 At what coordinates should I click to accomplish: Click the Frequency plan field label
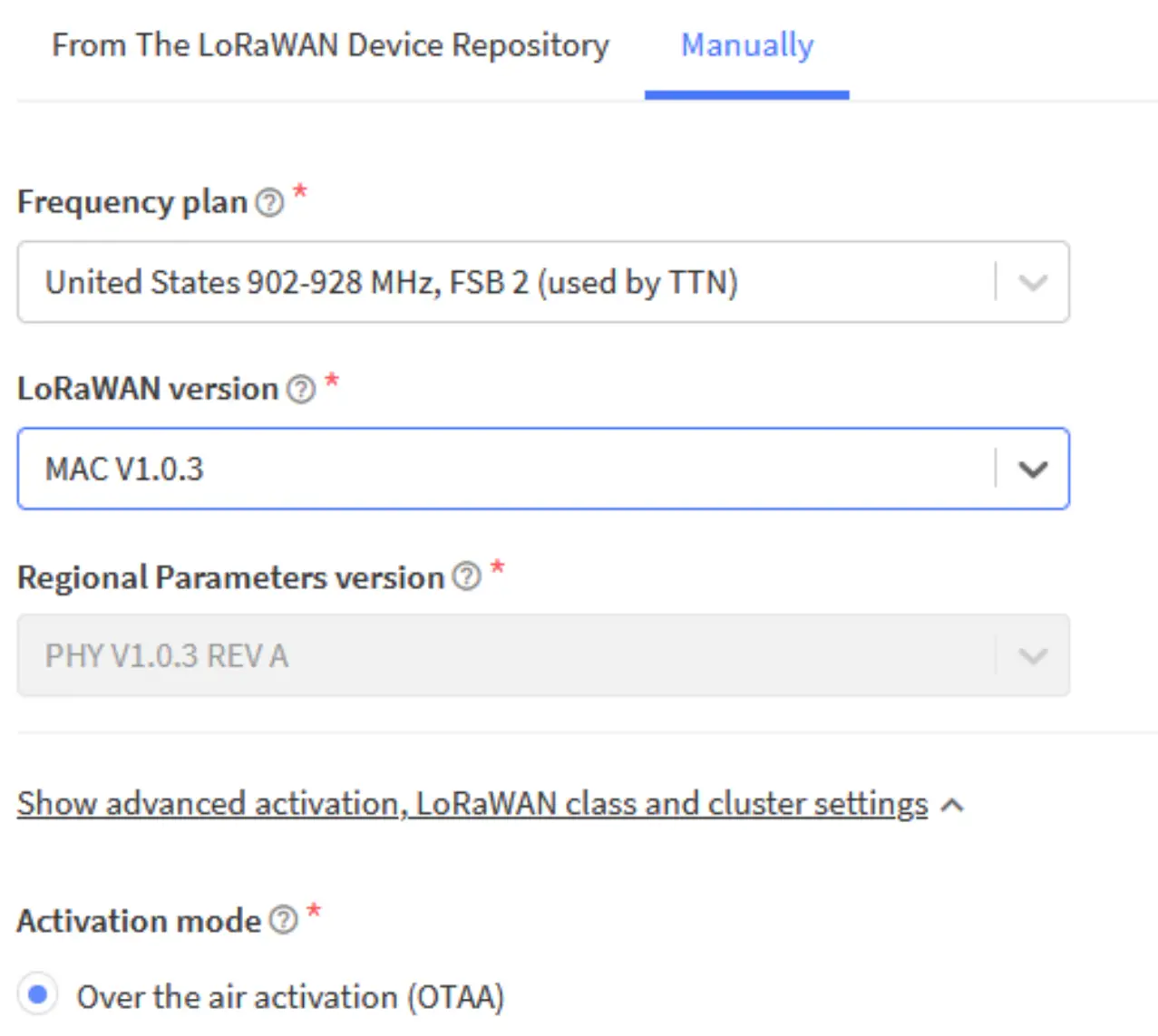click(132, 202)
